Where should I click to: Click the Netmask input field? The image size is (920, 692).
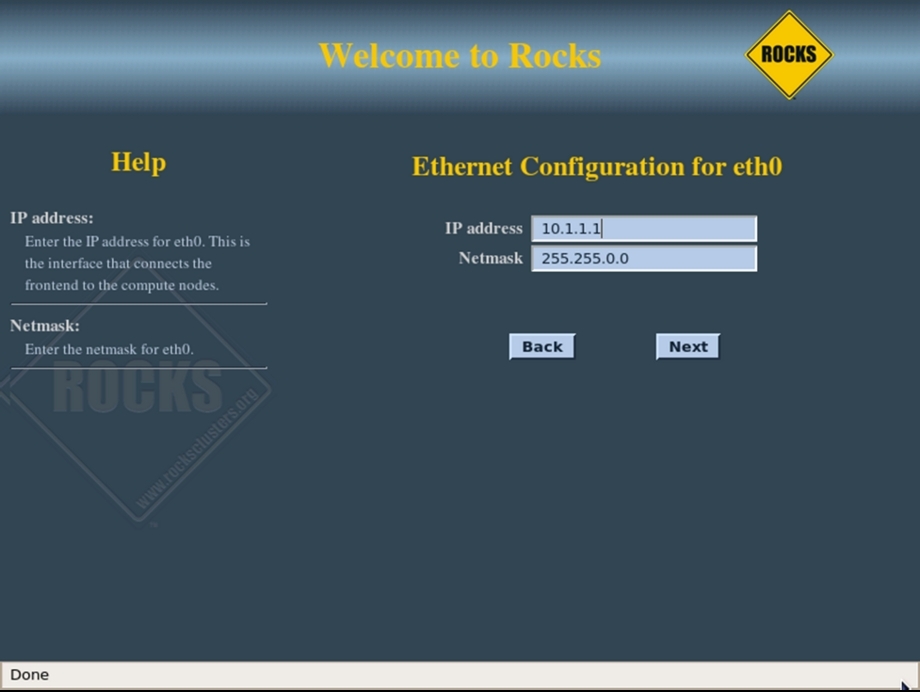pyautogui.click(x=644, y=258)
